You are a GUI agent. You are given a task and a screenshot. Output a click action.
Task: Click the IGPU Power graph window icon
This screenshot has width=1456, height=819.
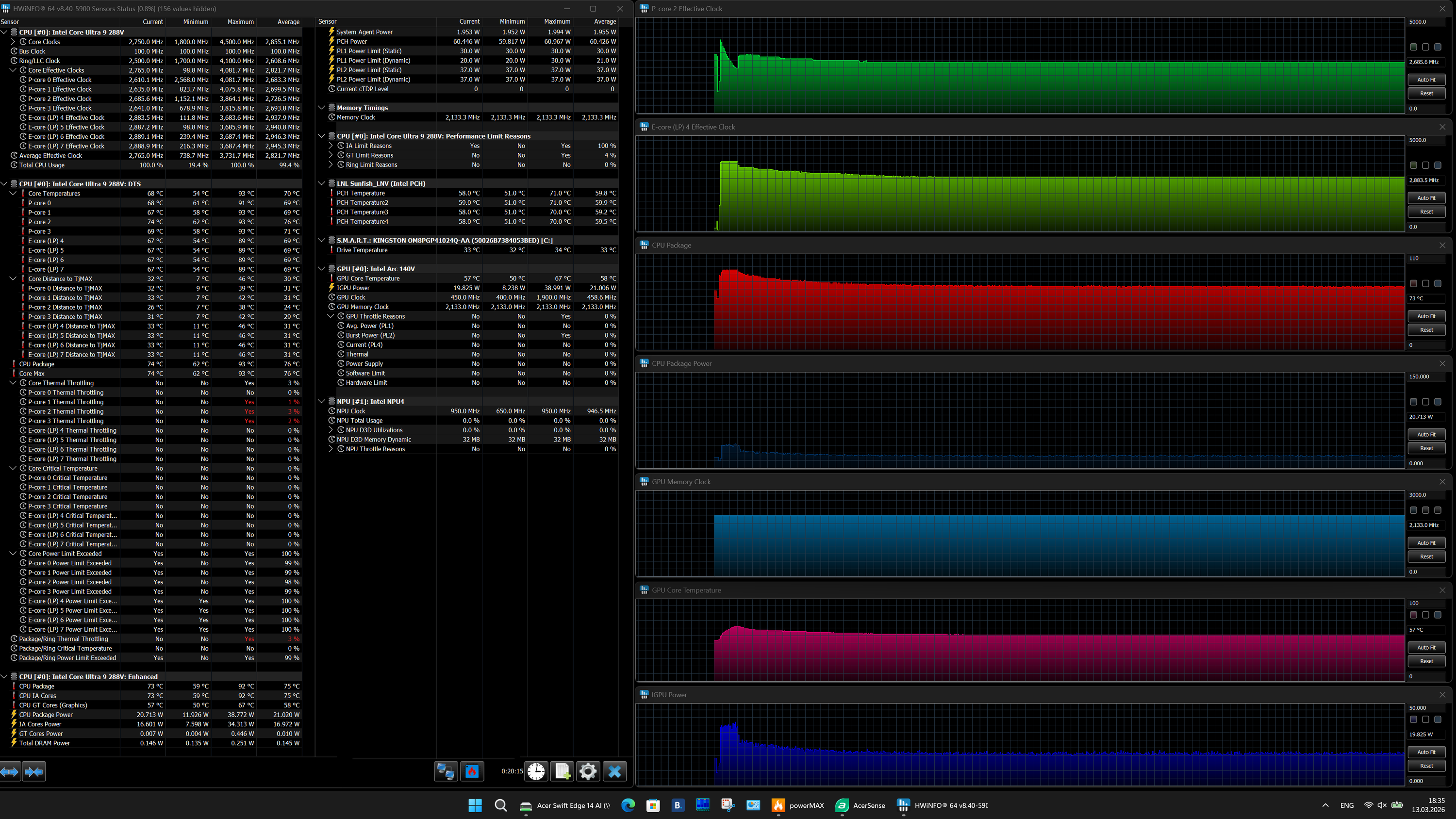click(644, 695)
